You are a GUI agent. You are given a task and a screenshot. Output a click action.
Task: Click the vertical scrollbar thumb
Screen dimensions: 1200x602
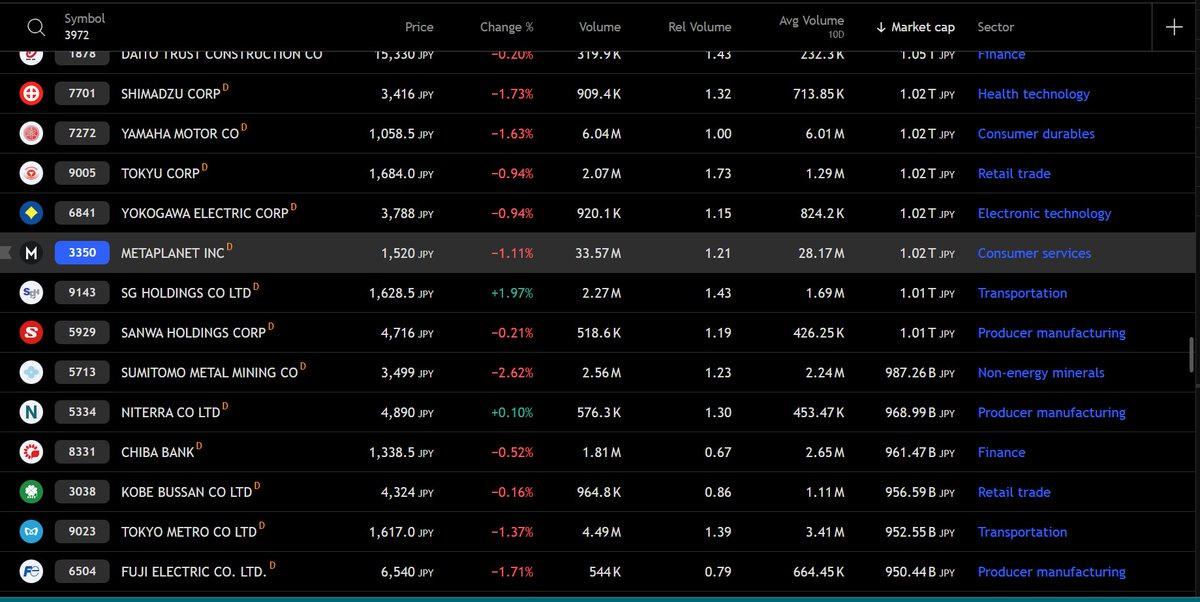1190,354
